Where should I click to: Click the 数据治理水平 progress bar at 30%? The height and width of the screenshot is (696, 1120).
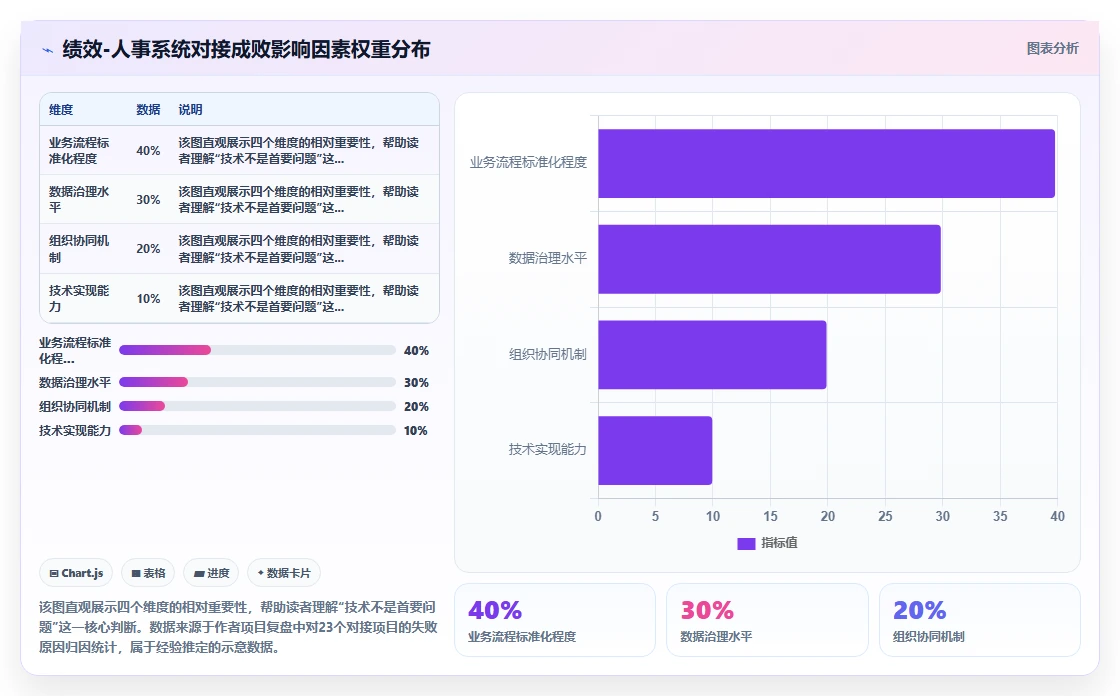coord(257,382)
